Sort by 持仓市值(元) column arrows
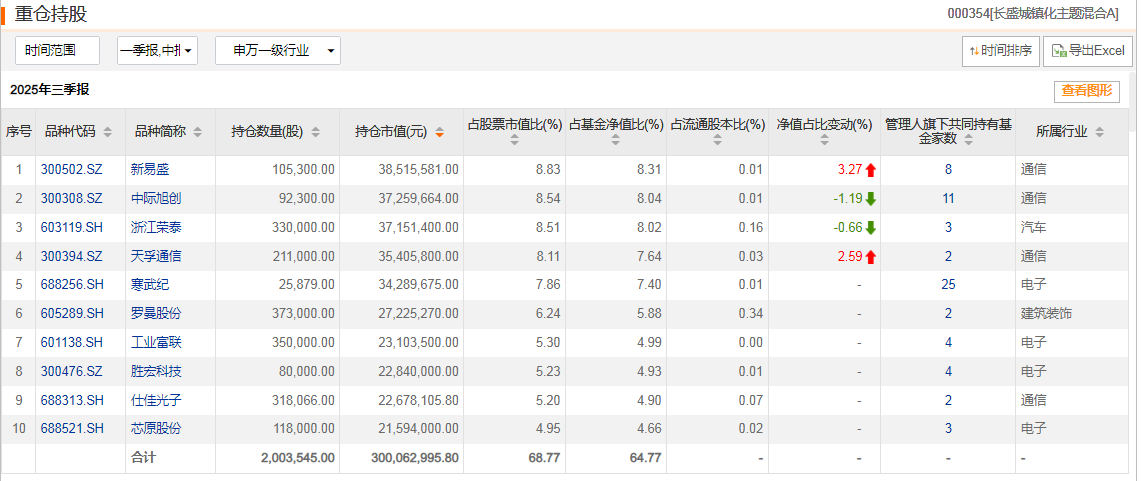The width and height of the screenshot is (1143, 481). click(440, 133)
